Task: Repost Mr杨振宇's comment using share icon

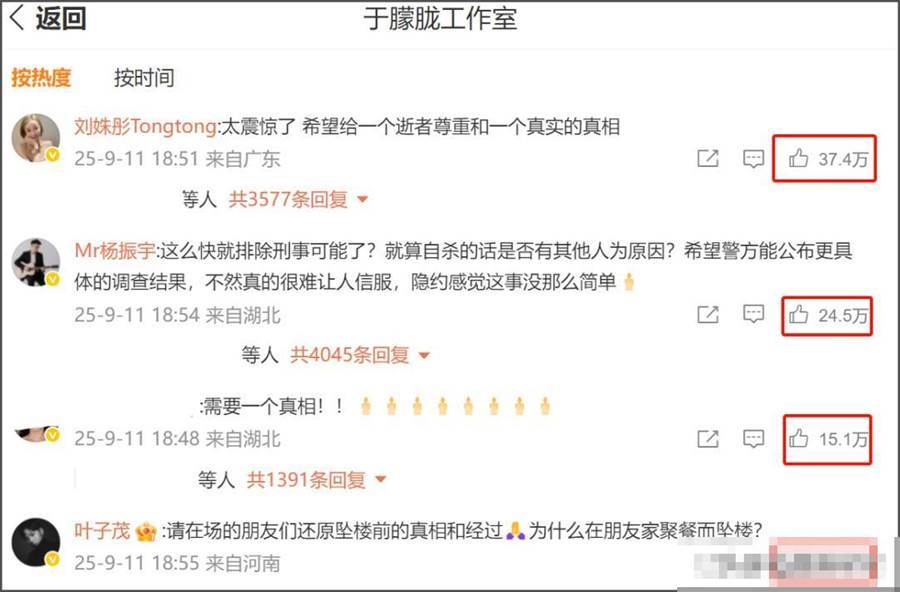Action: pos(708,314)
